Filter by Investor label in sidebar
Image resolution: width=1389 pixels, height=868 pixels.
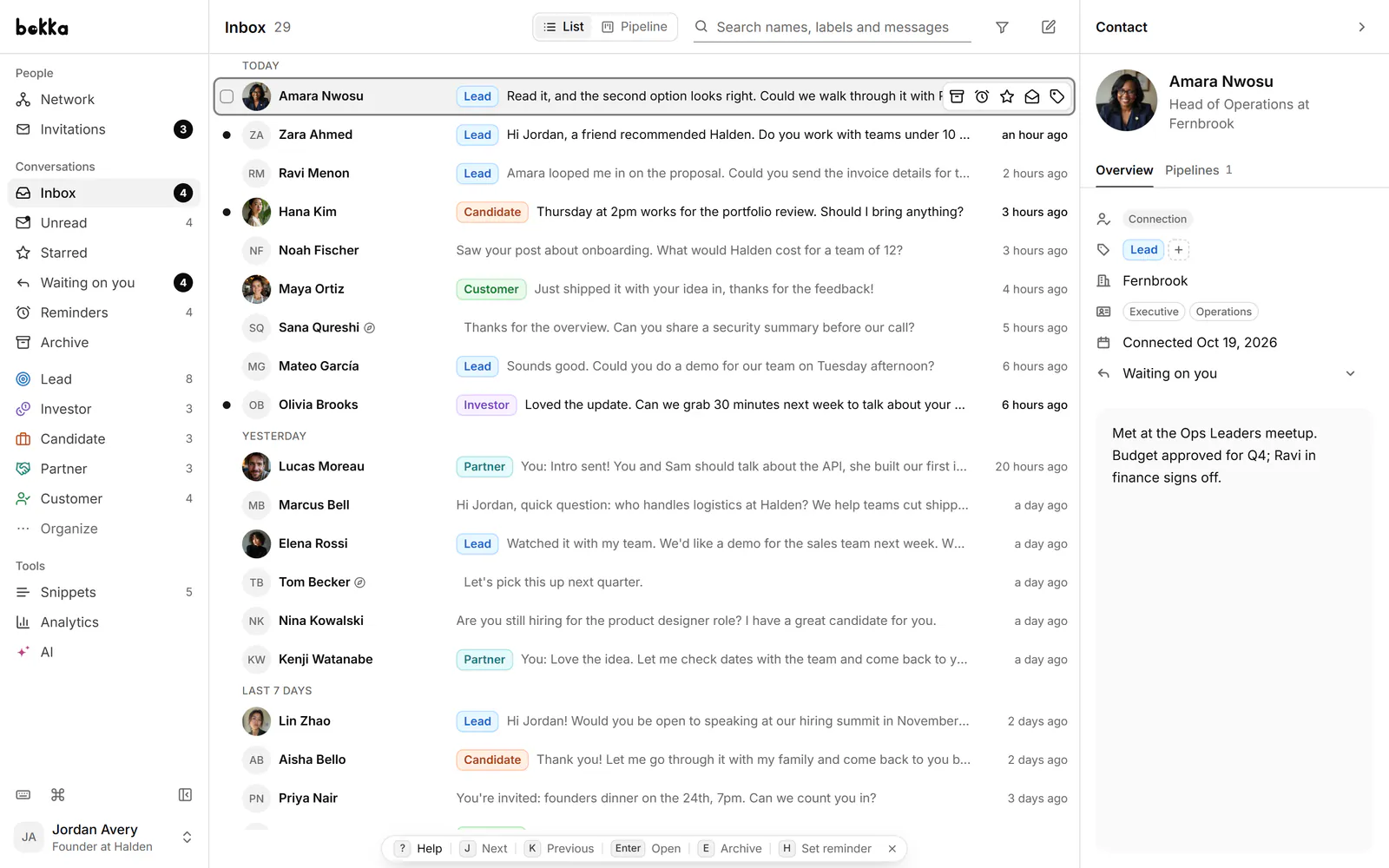pyautogui.click(x=104, y=409)
